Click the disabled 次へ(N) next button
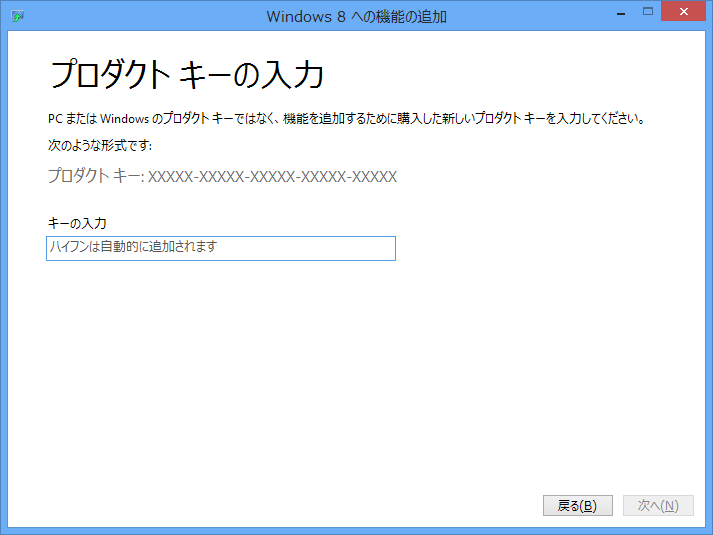This screenshot has width=713, height=535. click(x=658, y=505)
